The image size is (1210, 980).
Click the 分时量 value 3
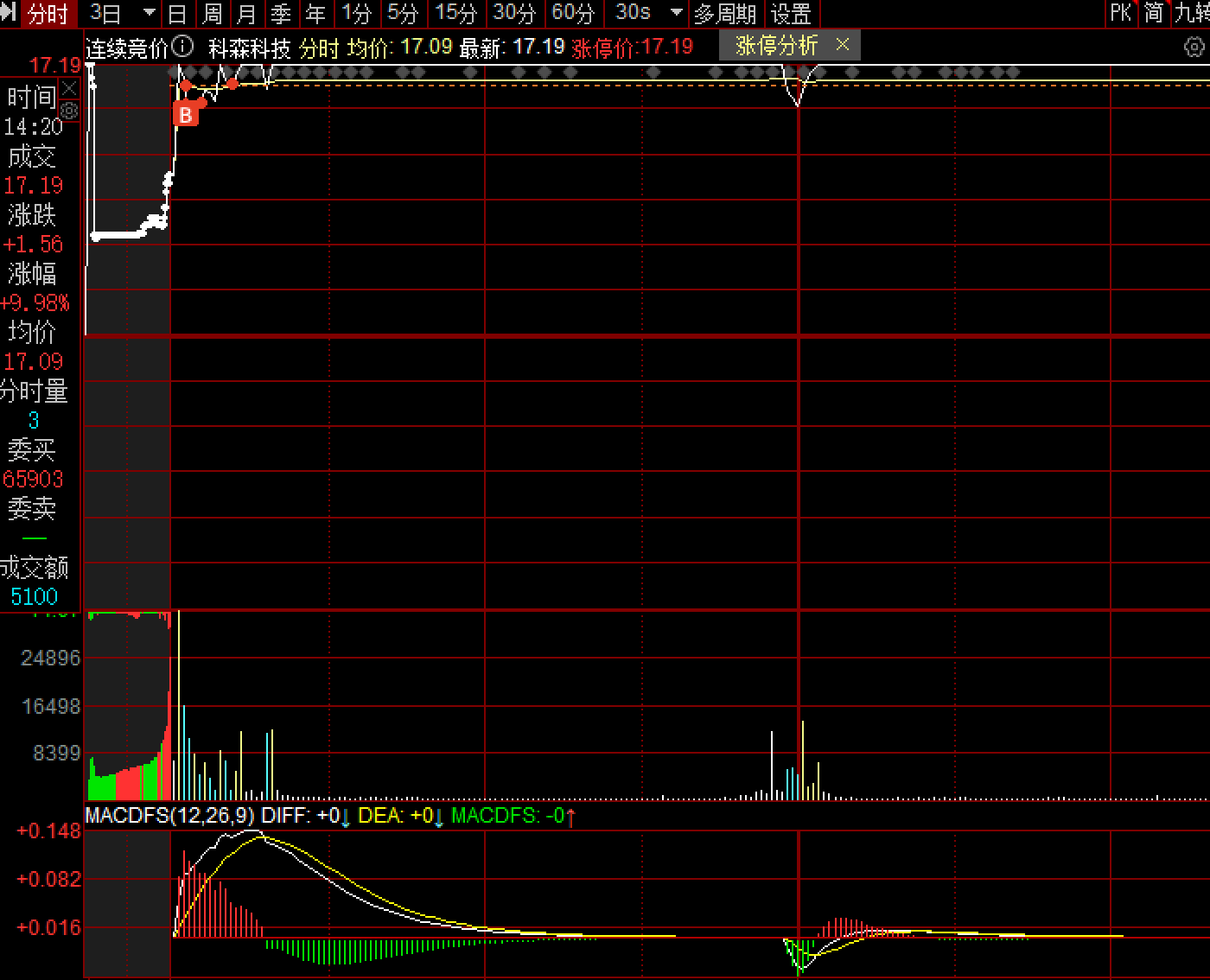pyautogui.click(x=34, y=421)
